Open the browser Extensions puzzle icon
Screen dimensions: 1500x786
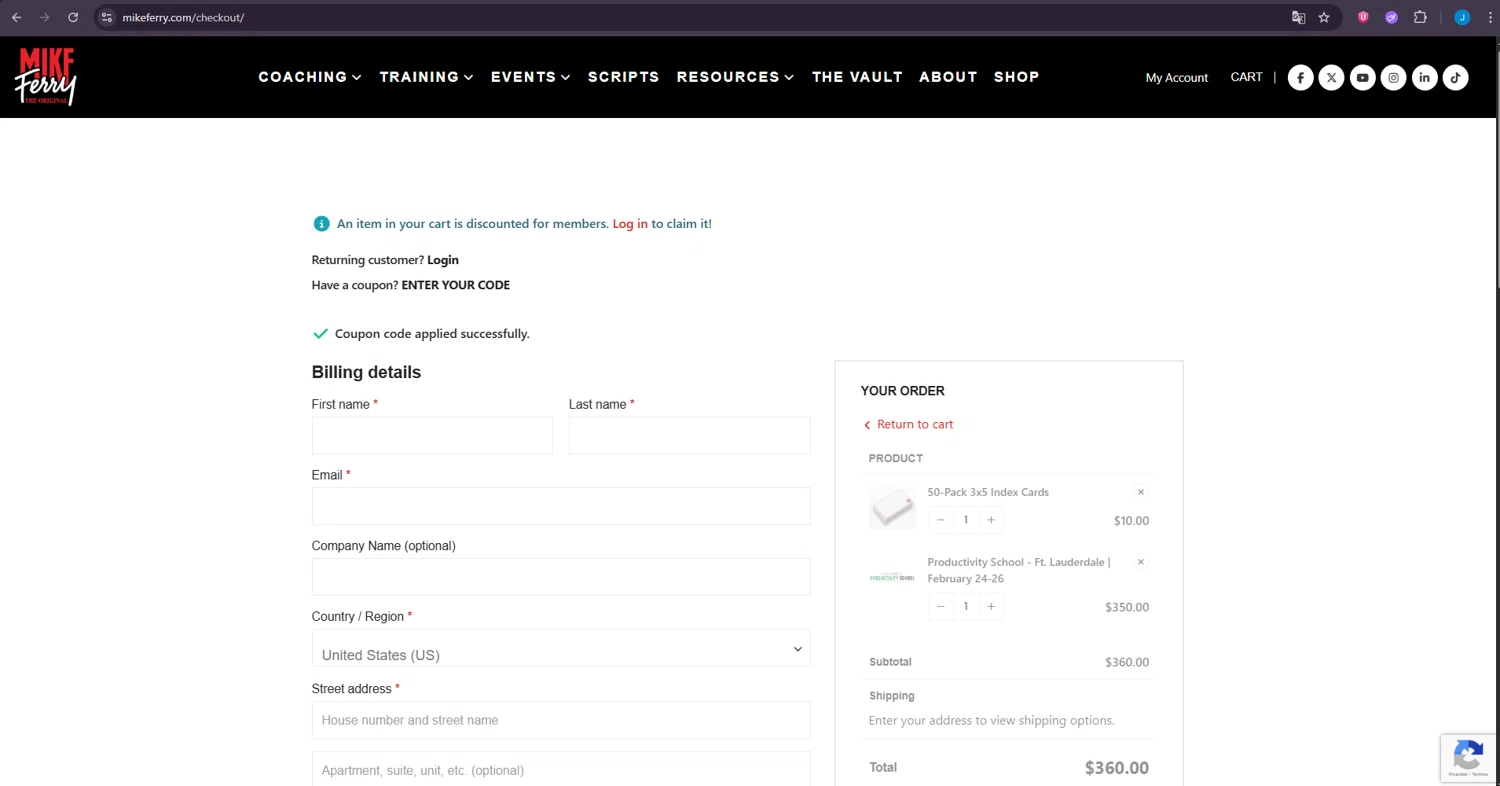pyautogui.click(x=1420, y=17)
